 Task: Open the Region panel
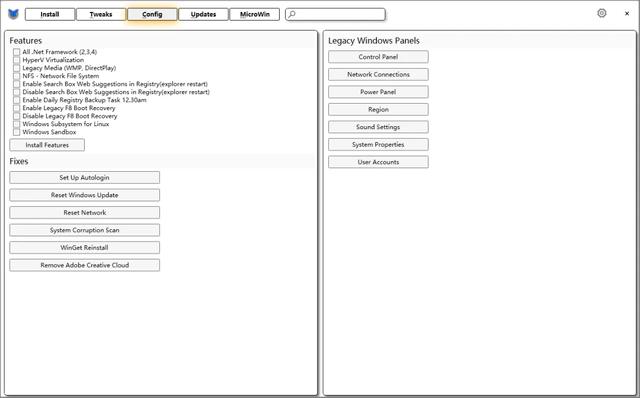pos(378,109)
